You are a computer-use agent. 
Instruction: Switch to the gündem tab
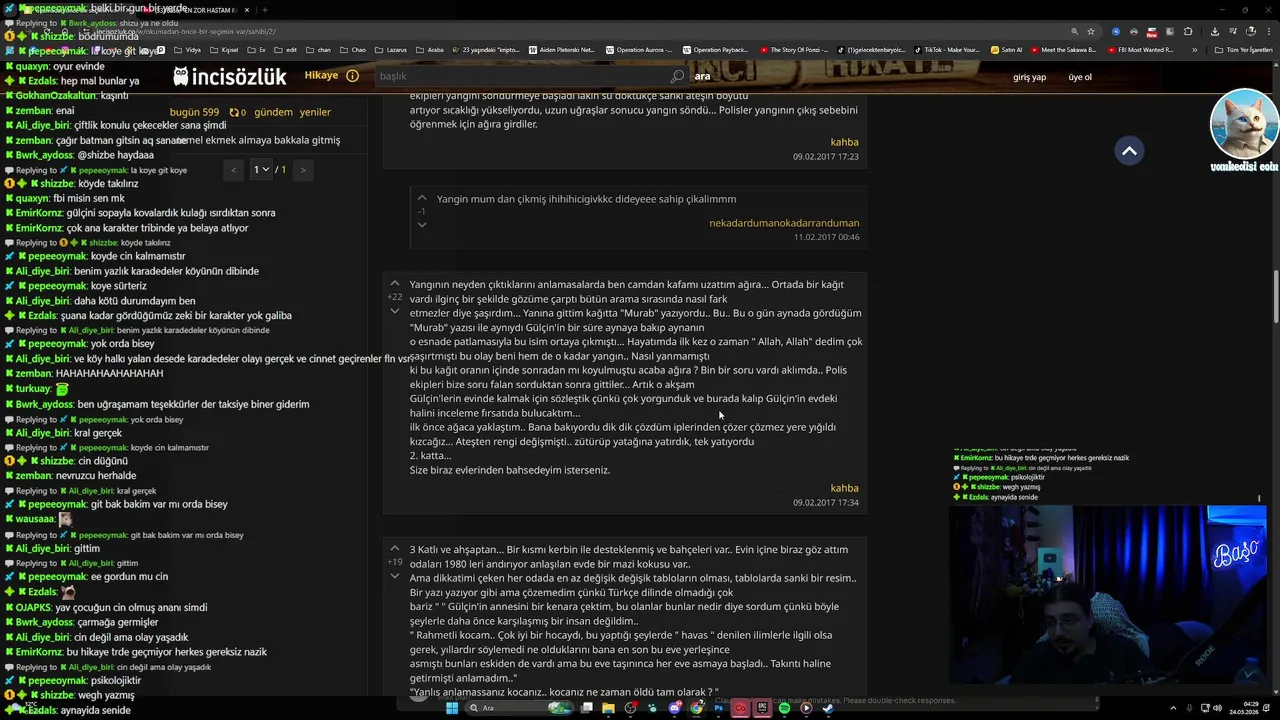[273, 112]
